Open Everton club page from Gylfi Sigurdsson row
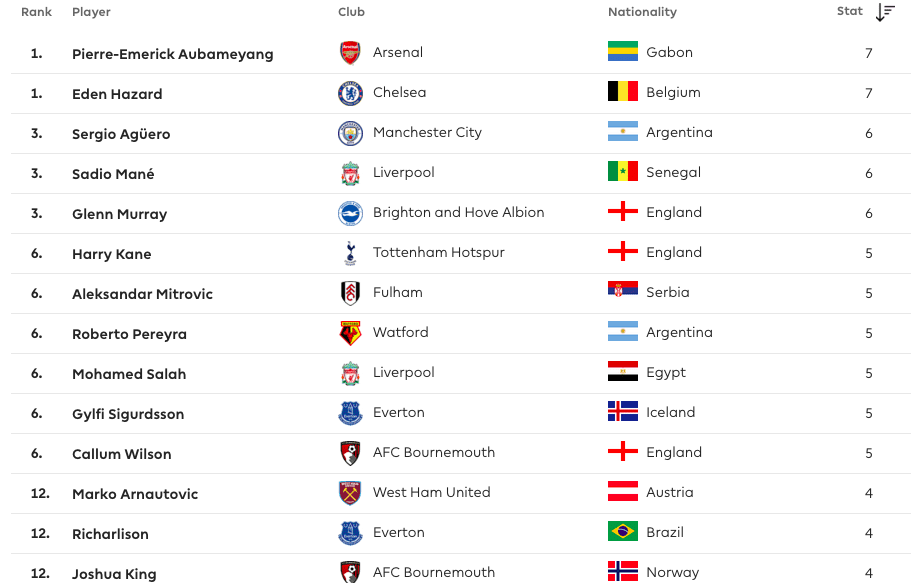This screenshot has height=583, width=919. coord(399,412)
